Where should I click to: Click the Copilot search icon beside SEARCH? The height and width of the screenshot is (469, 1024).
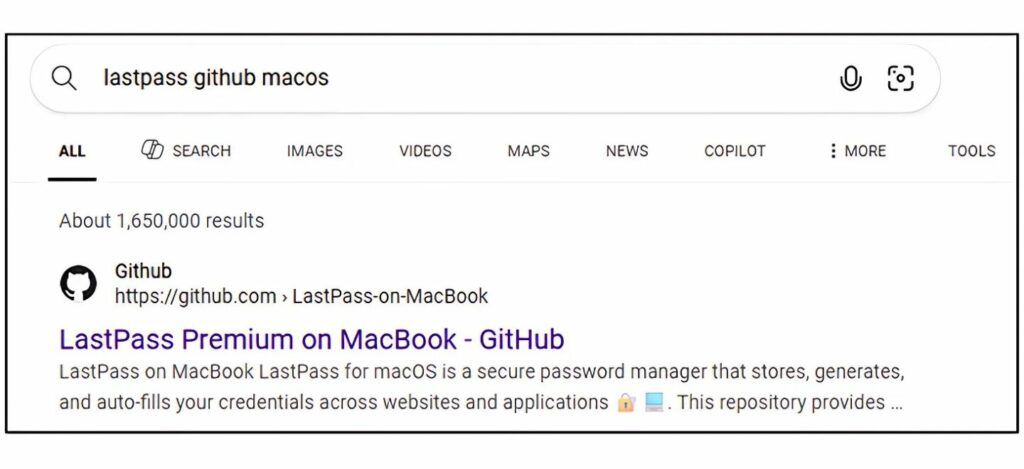152,150
